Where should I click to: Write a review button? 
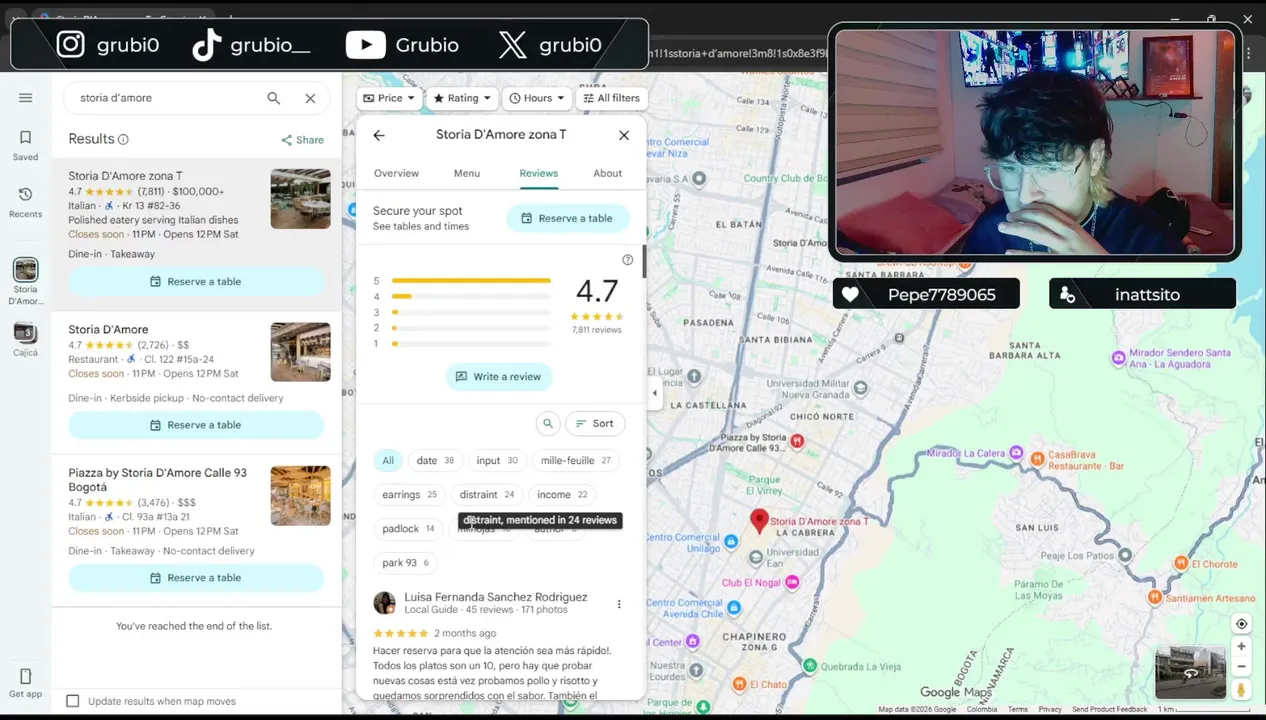coord(499,377)
